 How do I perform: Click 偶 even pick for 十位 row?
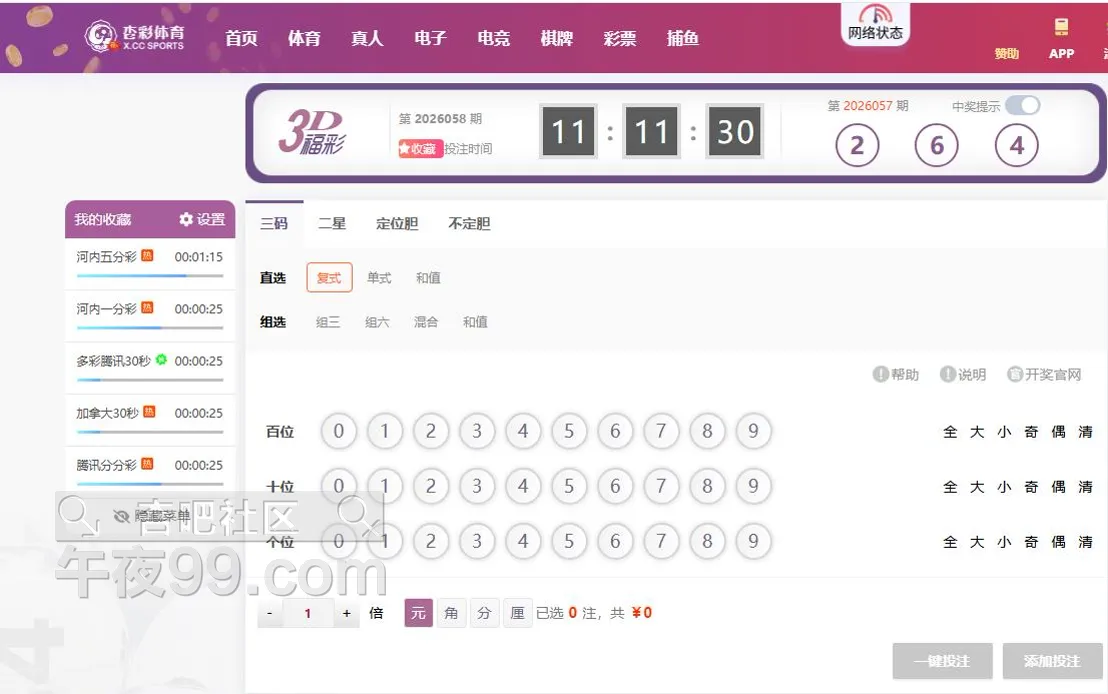tap(1059, 487)
